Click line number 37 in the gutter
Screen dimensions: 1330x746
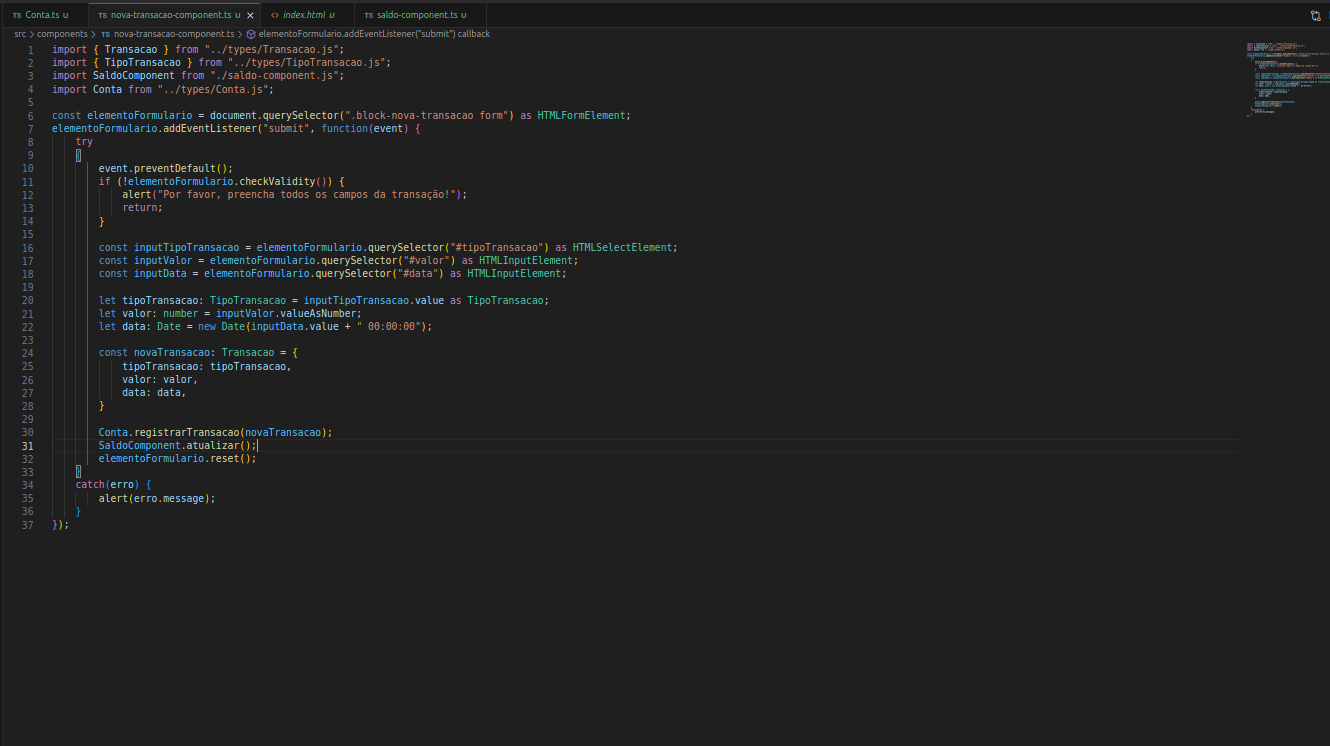pos(28,524)
